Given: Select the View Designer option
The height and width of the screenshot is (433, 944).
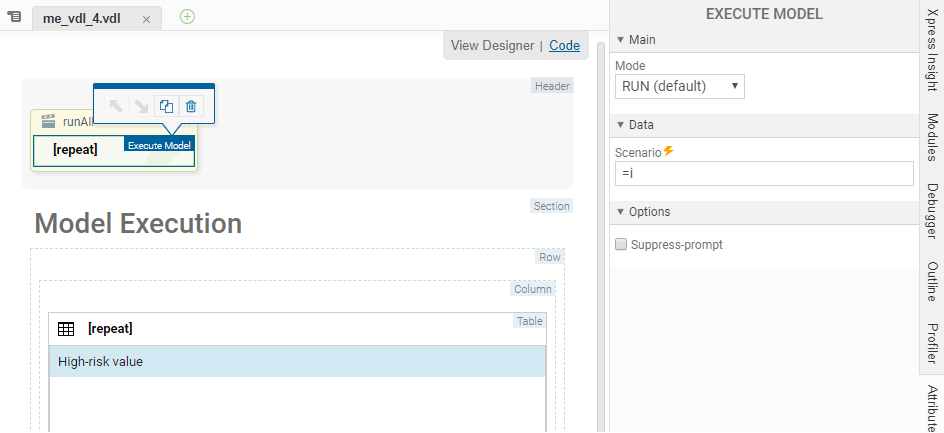Looking at the screenshot, I should click(x=492, y=45).
